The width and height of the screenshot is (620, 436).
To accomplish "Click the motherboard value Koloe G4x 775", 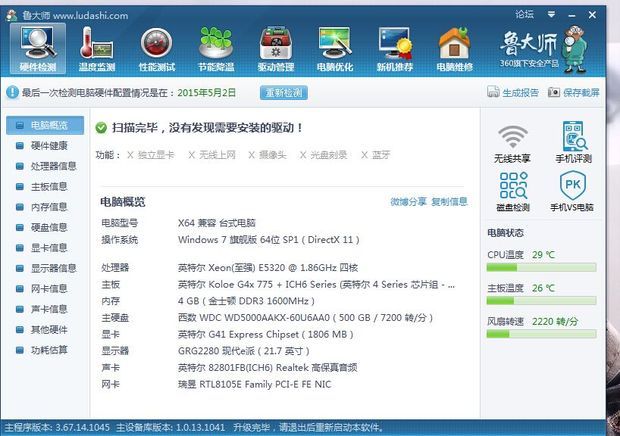I will [316, 285].
